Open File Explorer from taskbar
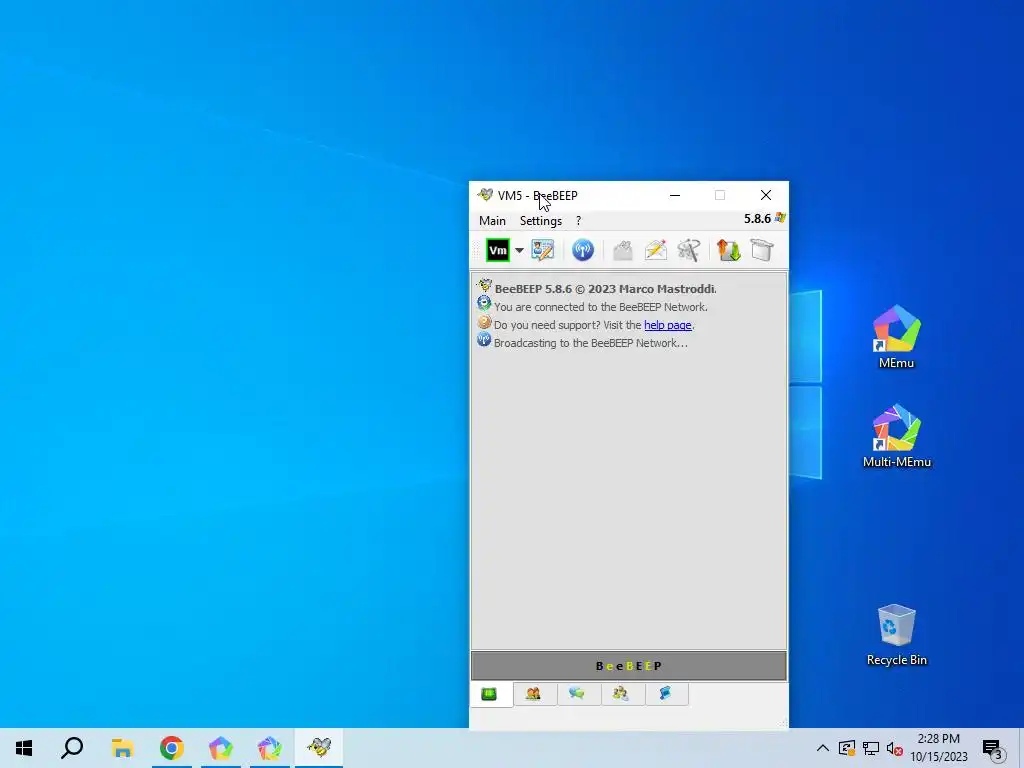 (122, 748)
